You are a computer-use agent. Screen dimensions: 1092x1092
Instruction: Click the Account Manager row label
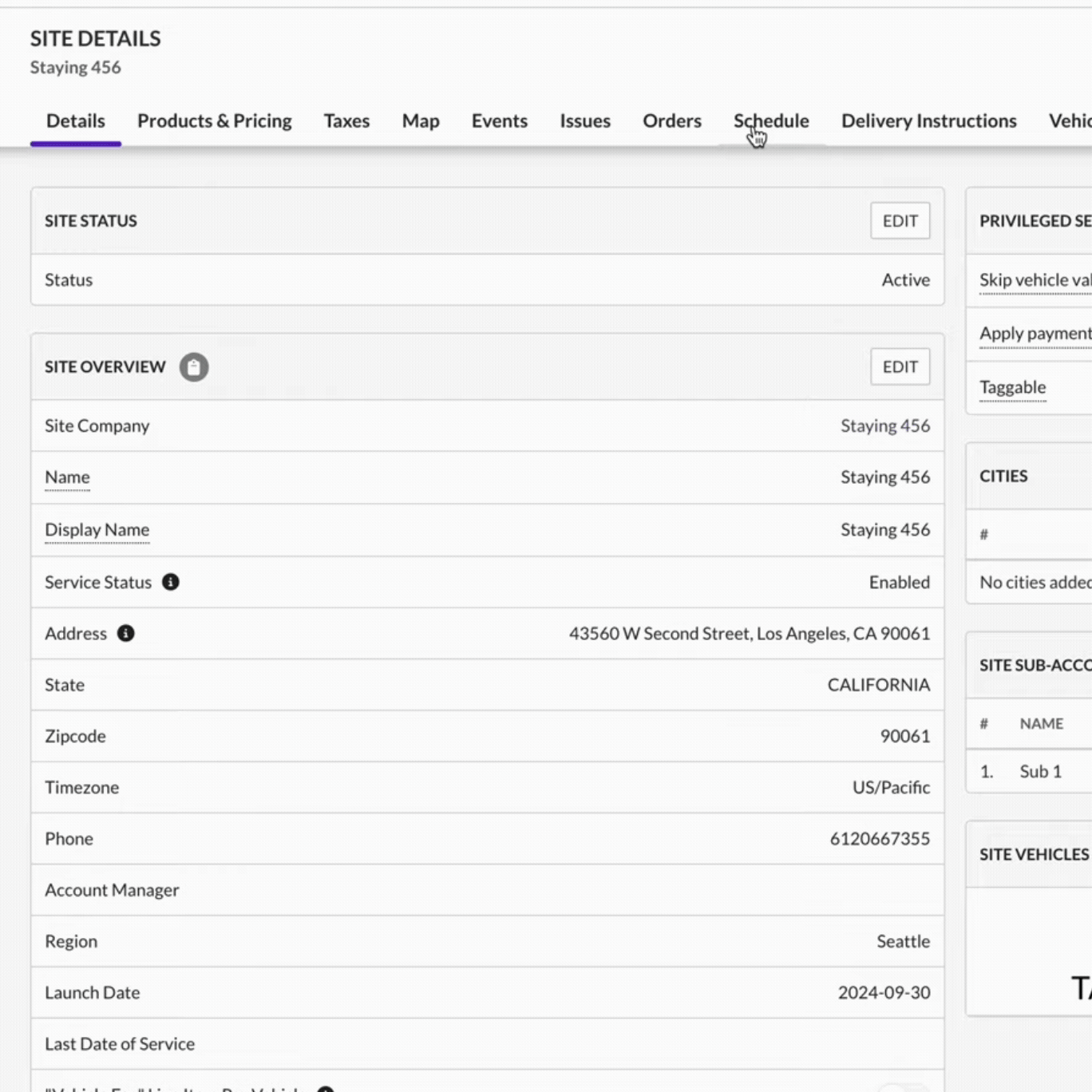(x=112, y=890)
